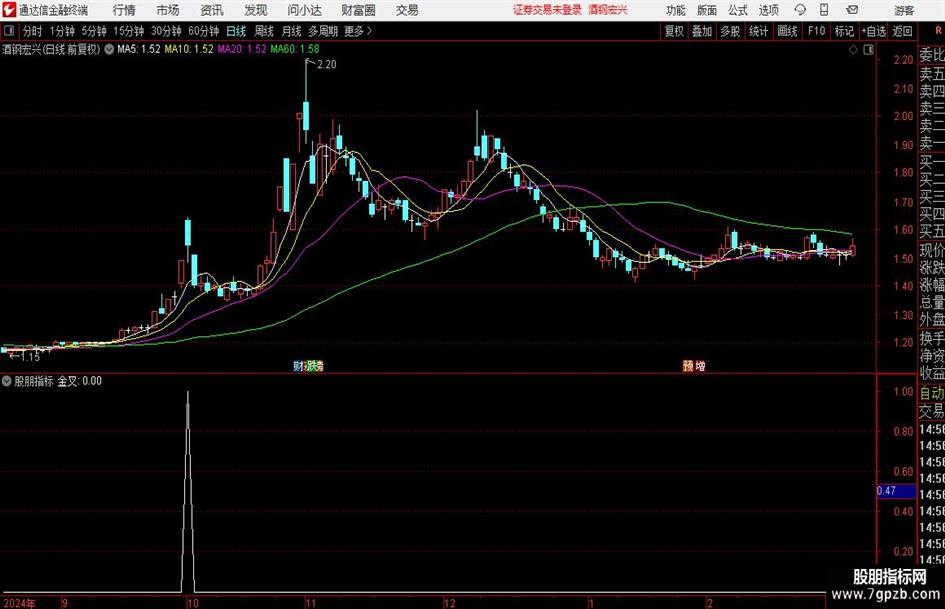Open the 发现 menu
The image size is (945, 609).
(256, 10)
